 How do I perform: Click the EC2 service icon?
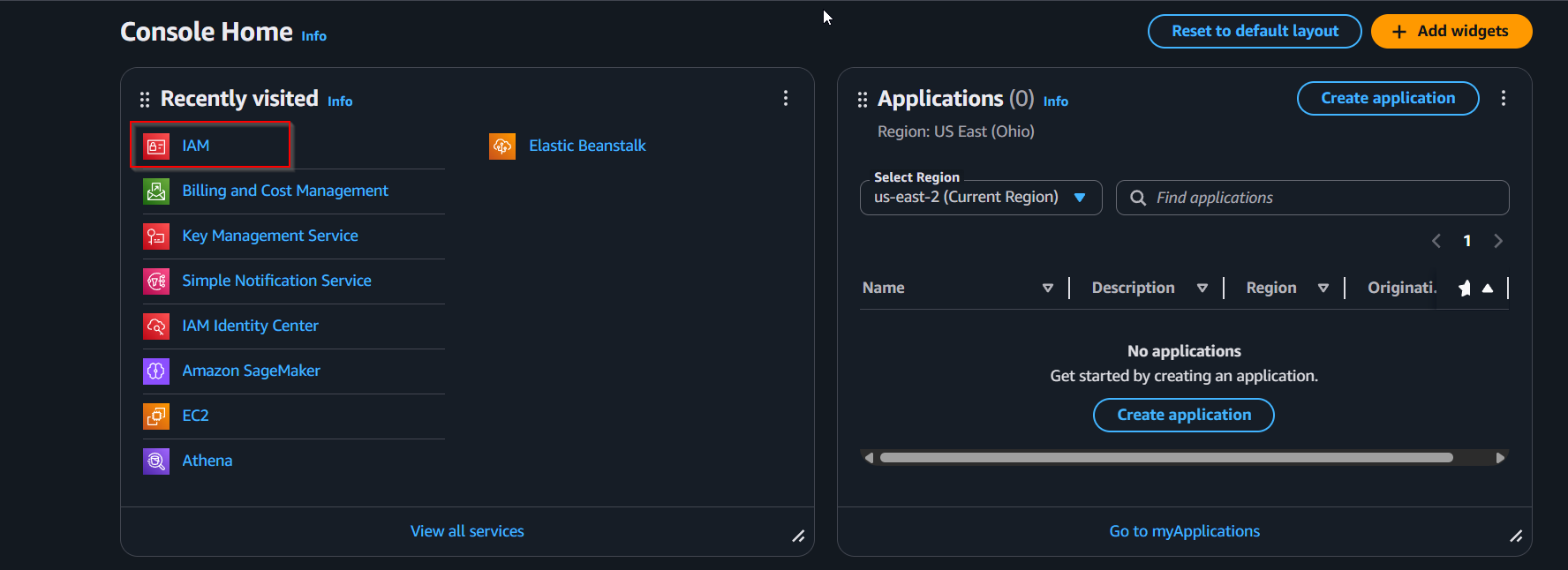pyautogui.click(x=156, y=416)
